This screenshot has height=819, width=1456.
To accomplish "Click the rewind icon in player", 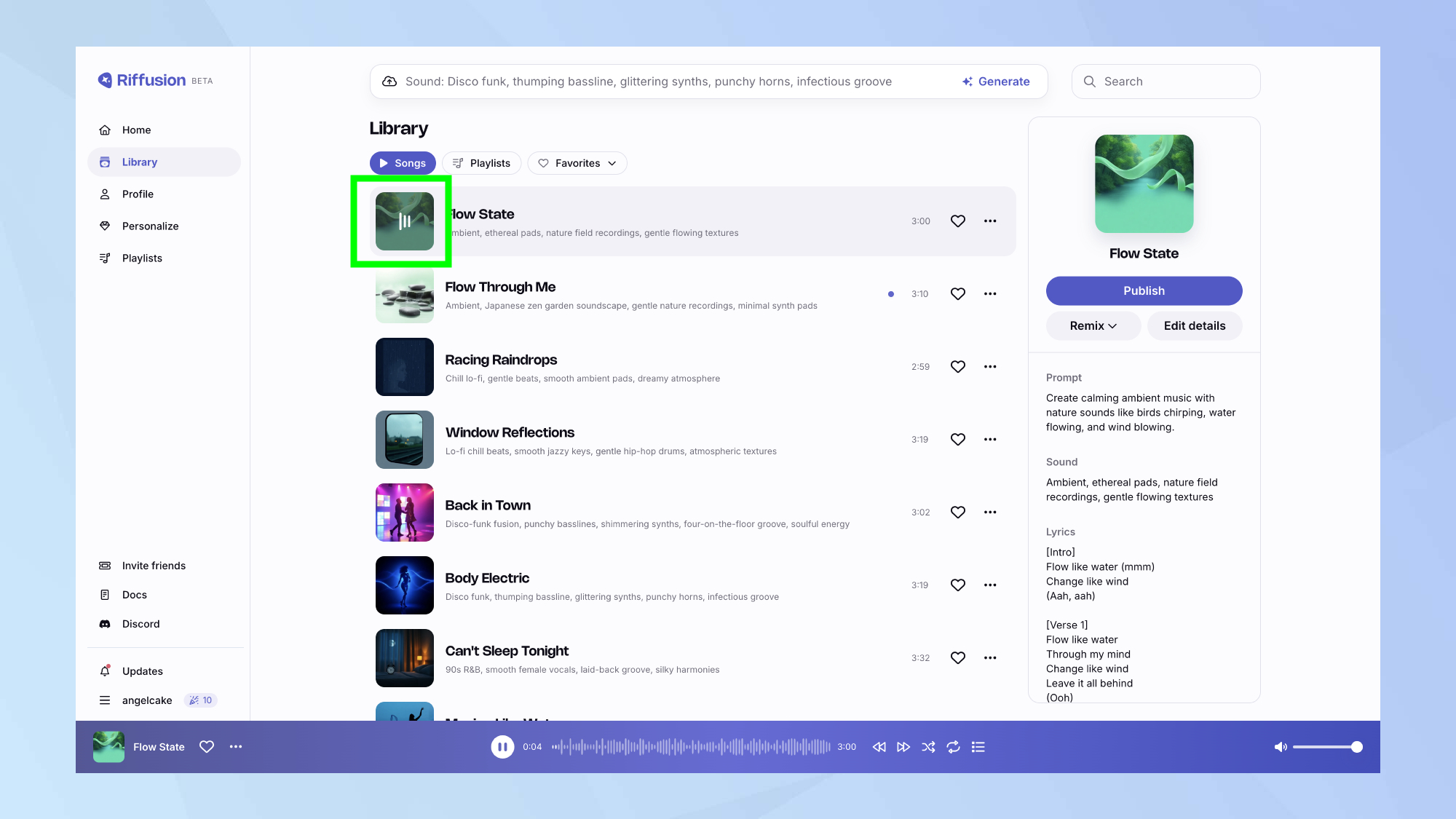I will click(879, 747).
